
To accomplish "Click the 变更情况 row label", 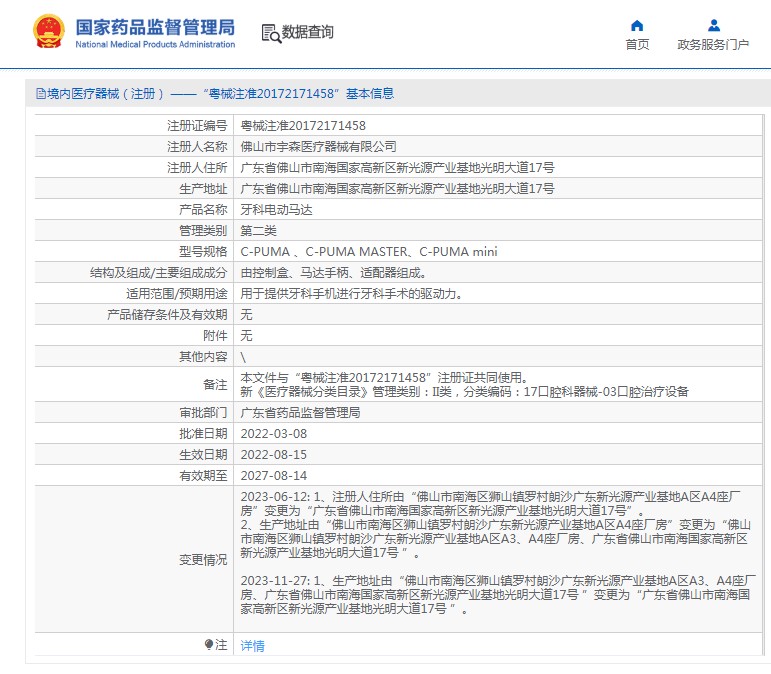I will pyautogui.click(x=203, y=559).
